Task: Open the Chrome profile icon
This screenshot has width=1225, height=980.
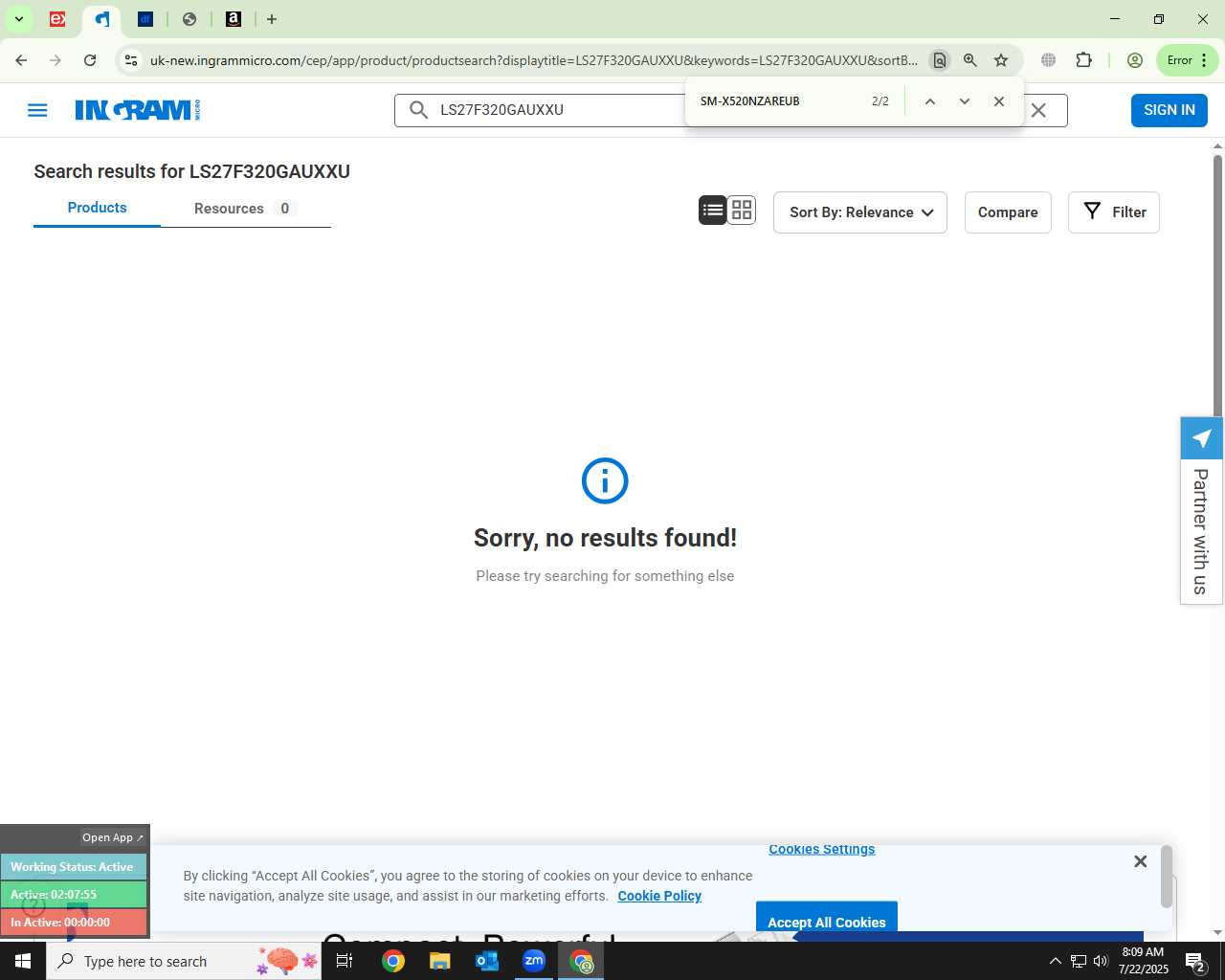Action: coord(1135,60)
